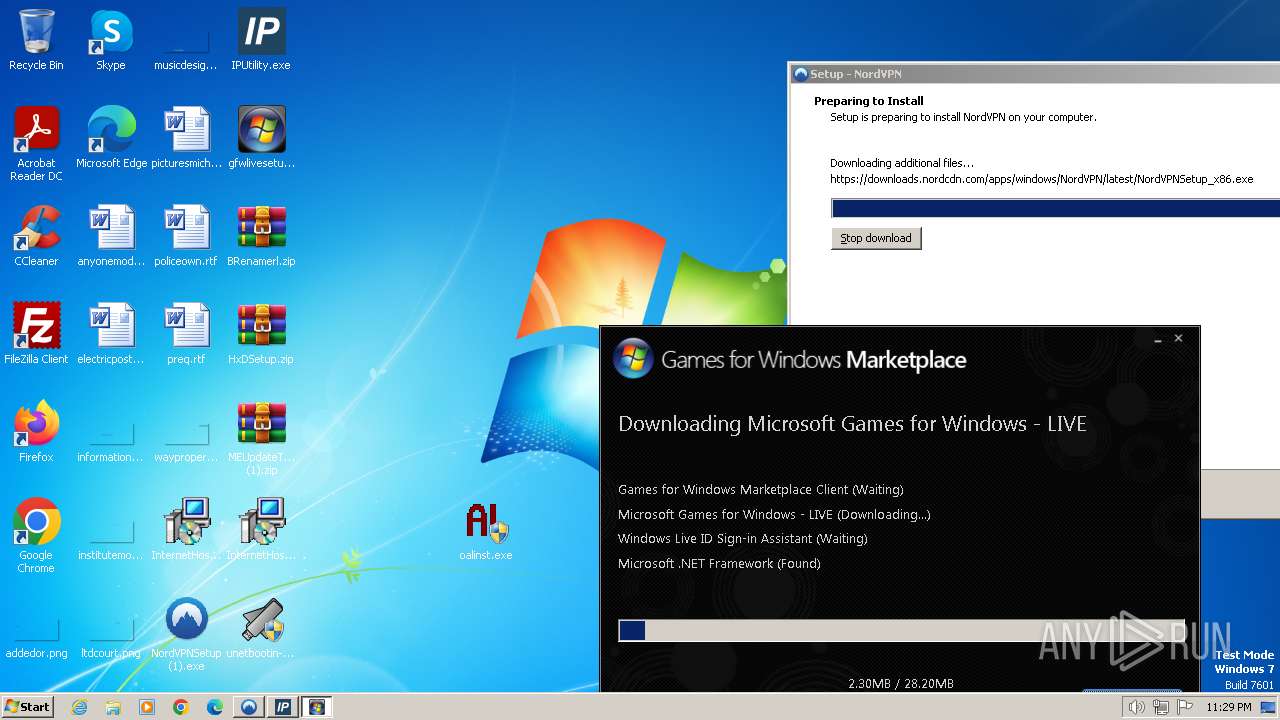The image size is (1280, 720).
Task: Open Edge from the taskbar
Action: (215, 707)
